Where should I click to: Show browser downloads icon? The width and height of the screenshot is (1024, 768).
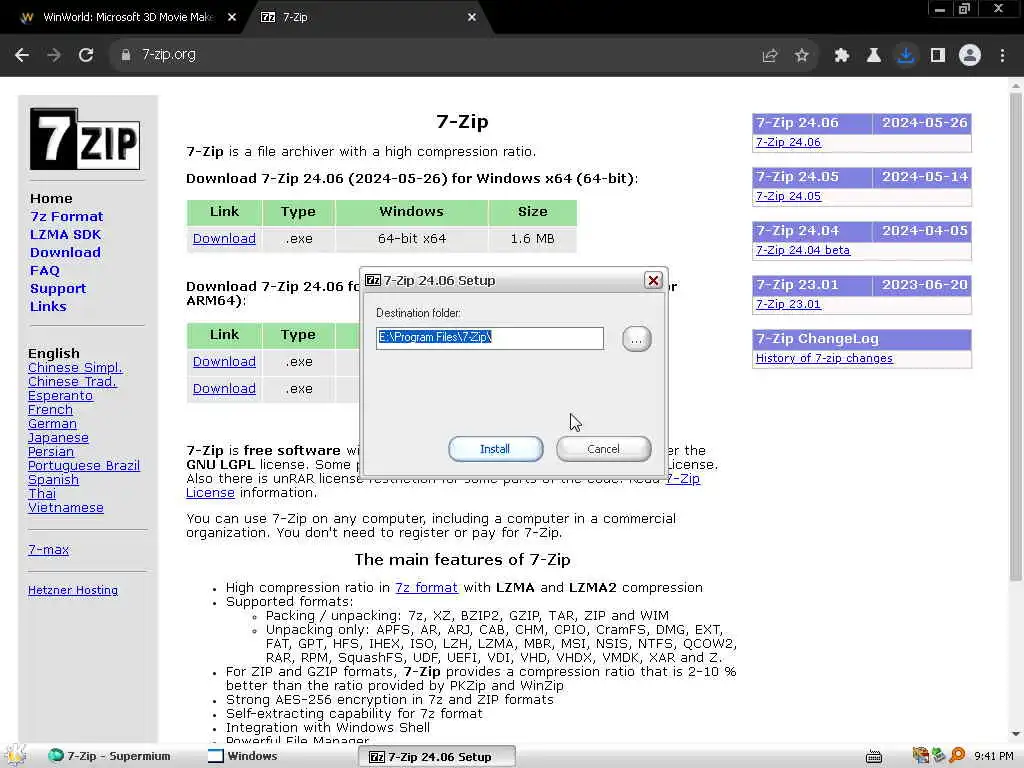pyautogui.click(x=905, y=56)
